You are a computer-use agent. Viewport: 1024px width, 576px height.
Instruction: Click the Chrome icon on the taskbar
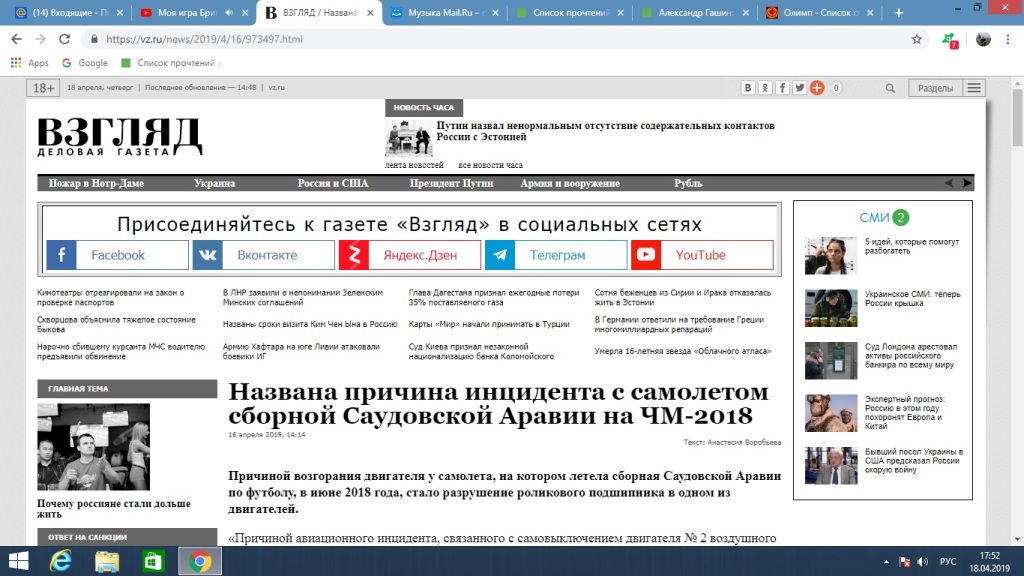[200, 561]
